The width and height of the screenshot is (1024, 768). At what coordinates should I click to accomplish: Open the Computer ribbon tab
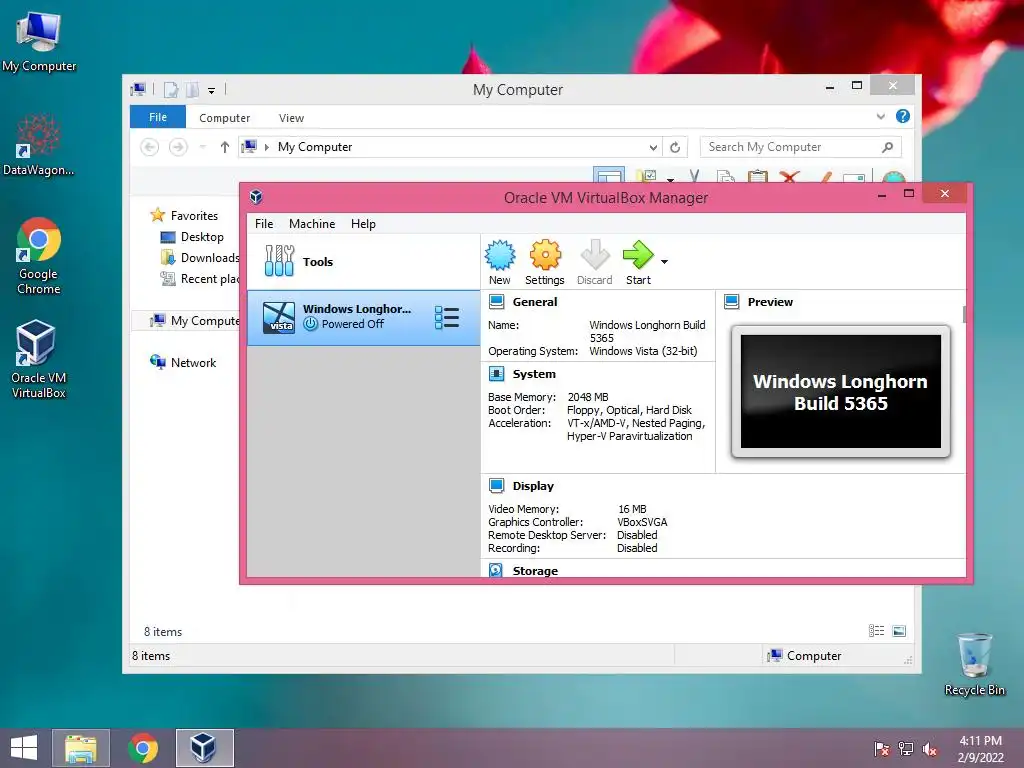tap(225, 118)
